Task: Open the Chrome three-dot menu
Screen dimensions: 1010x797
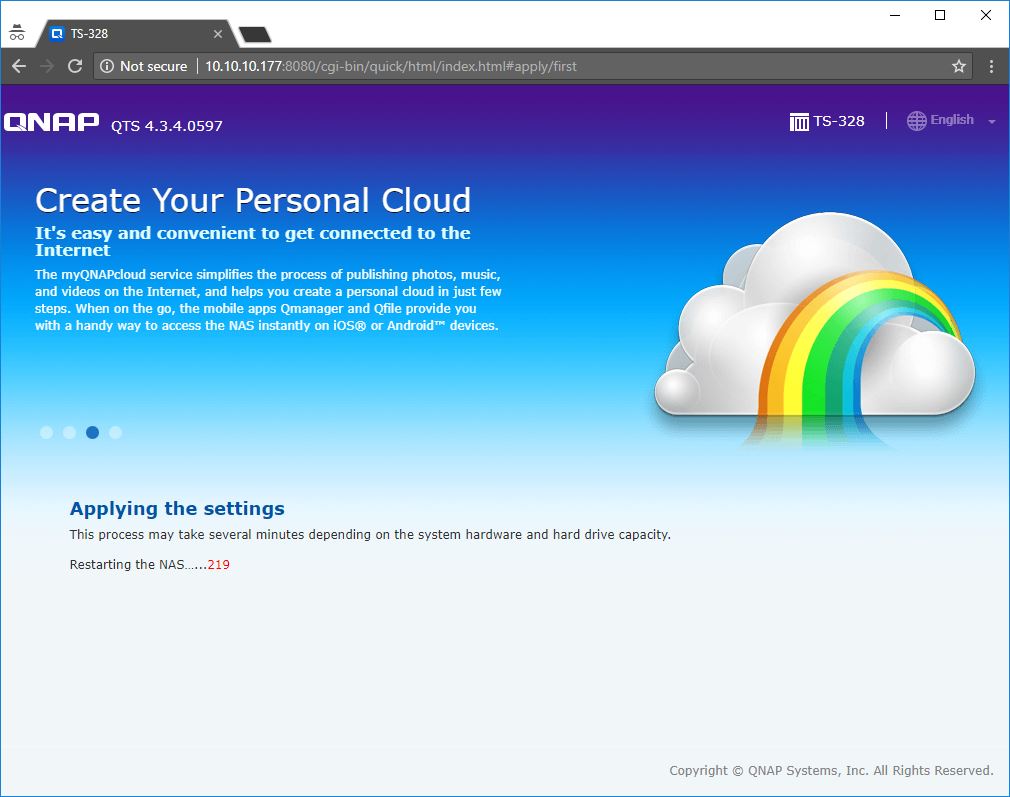Action: click(x=991, y=66)
